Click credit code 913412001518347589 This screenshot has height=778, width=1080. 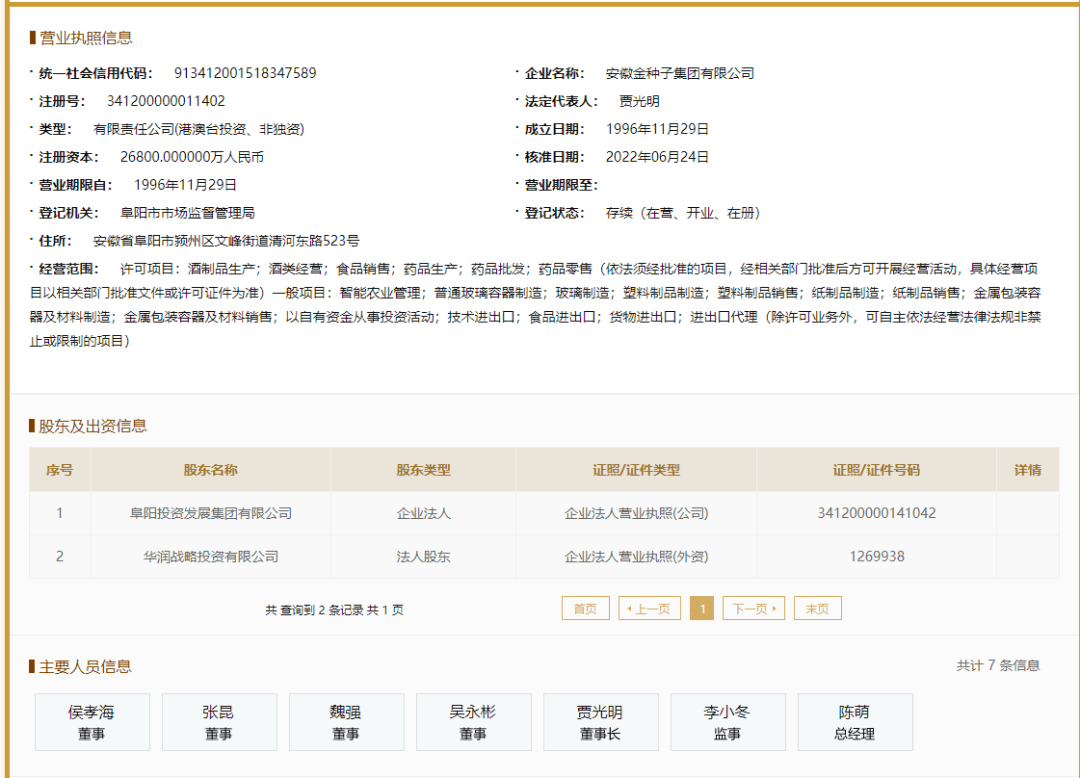click(x=245, y=73)
